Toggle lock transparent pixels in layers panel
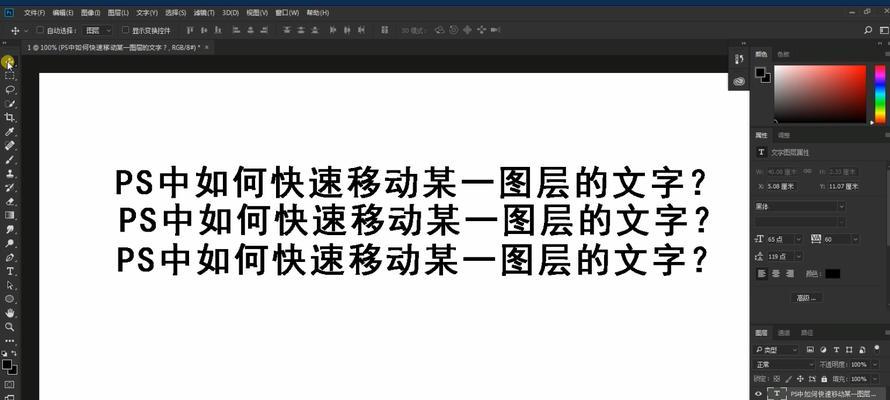The width and height of the screenshot is (890, 400). click(x=777, y=378)
